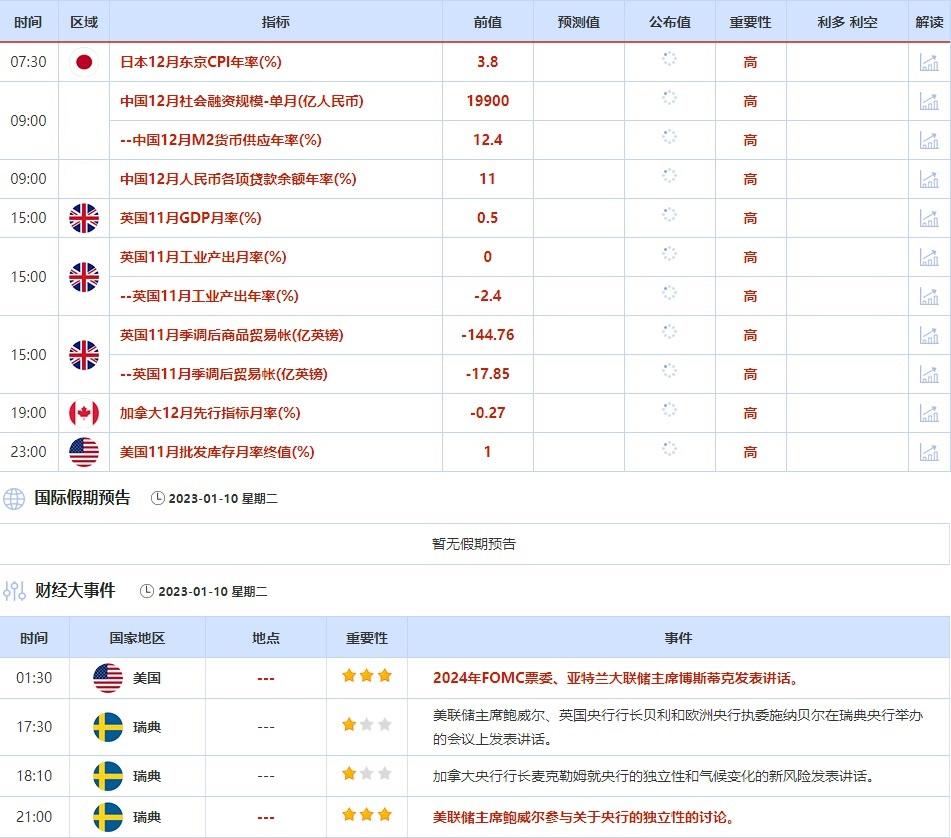
Task: Open chart icon for 中国12月M2货币供应年率
Action: pyautogui.click(x=929, y=140)
